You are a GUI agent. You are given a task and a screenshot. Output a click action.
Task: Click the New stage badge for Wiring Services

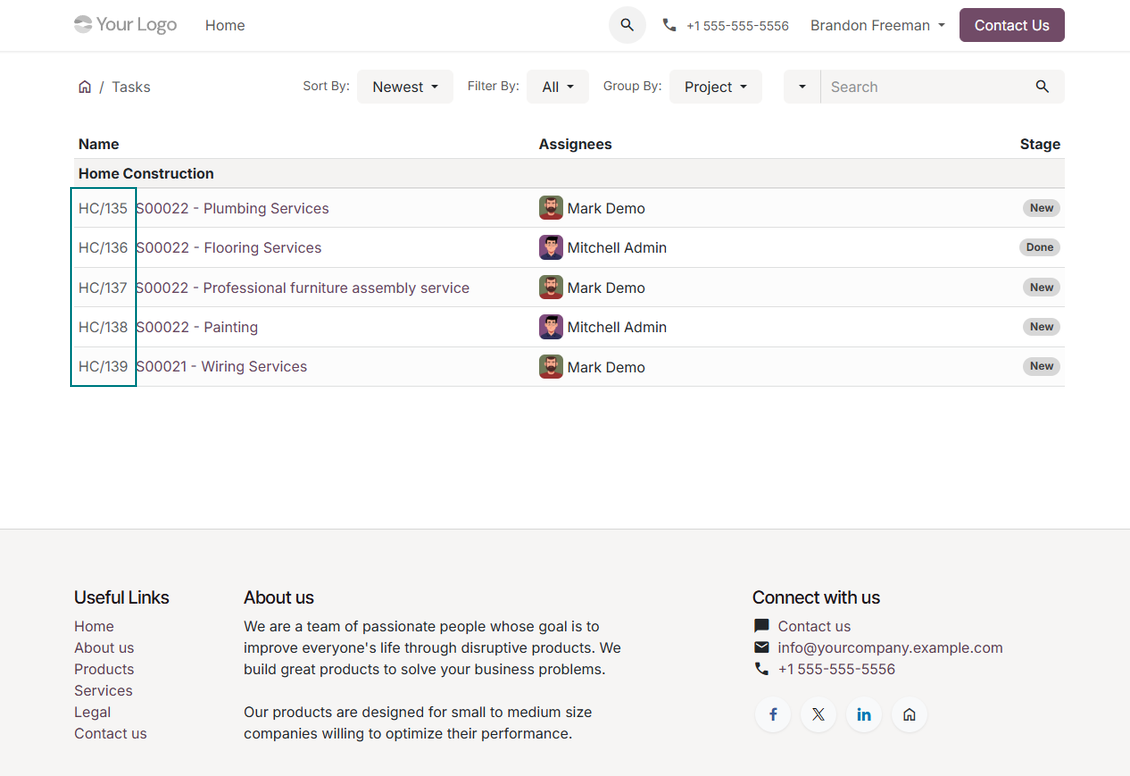click(1041, 366)
